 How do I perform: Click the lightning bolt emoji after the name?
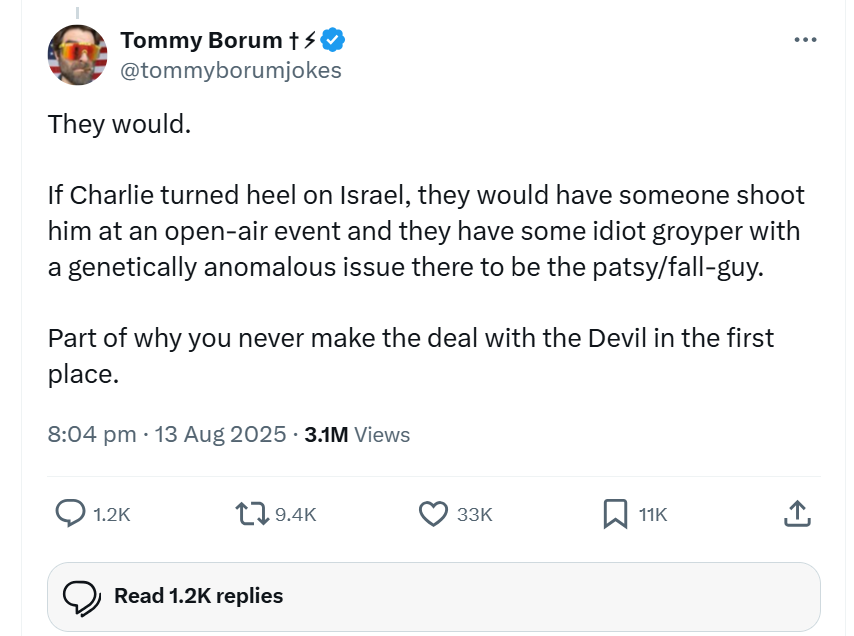tap(309, 40)
